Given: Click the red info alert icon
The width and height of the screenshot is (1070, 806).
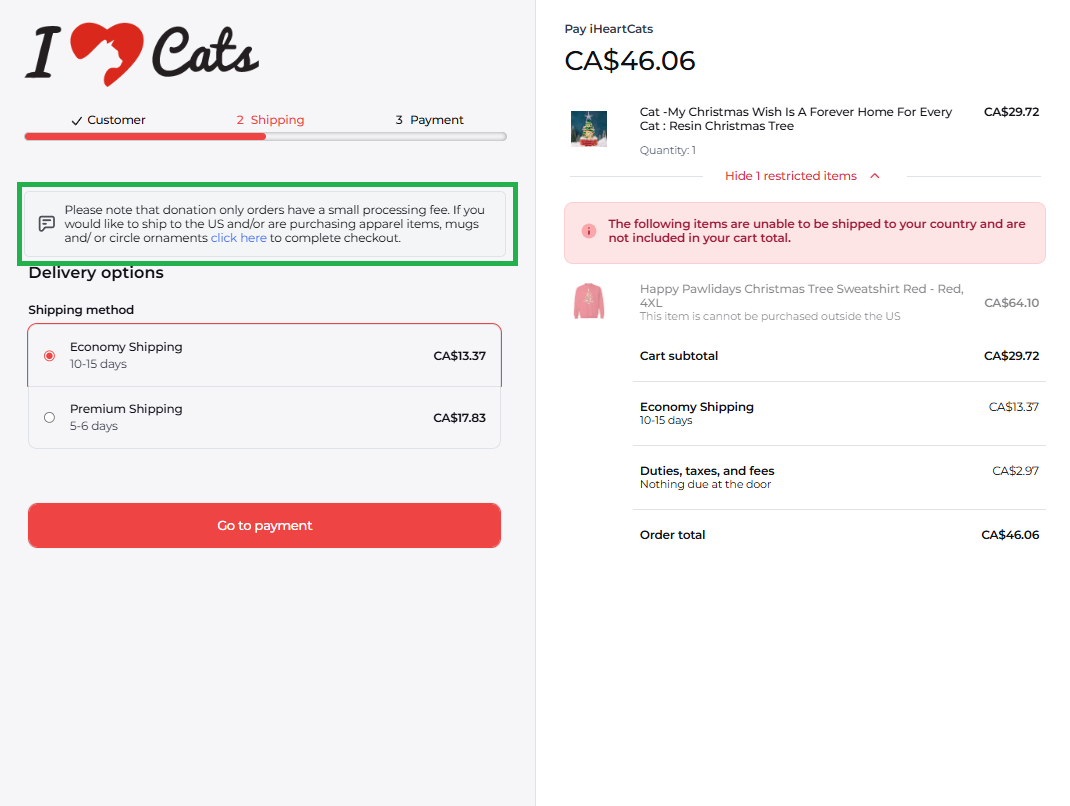Looking at the screenshot, I should [x=588, y=231].
